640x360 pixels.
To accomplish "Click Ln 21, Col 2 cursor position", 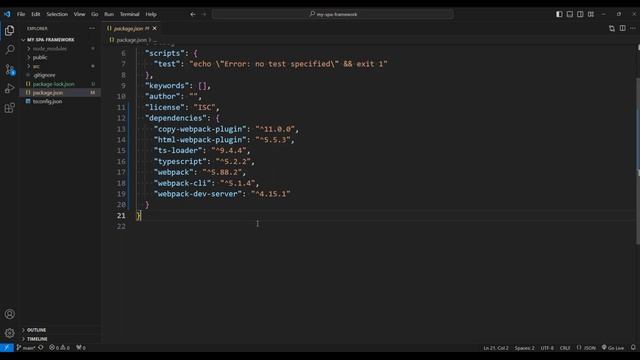I will tap(496, 348).
